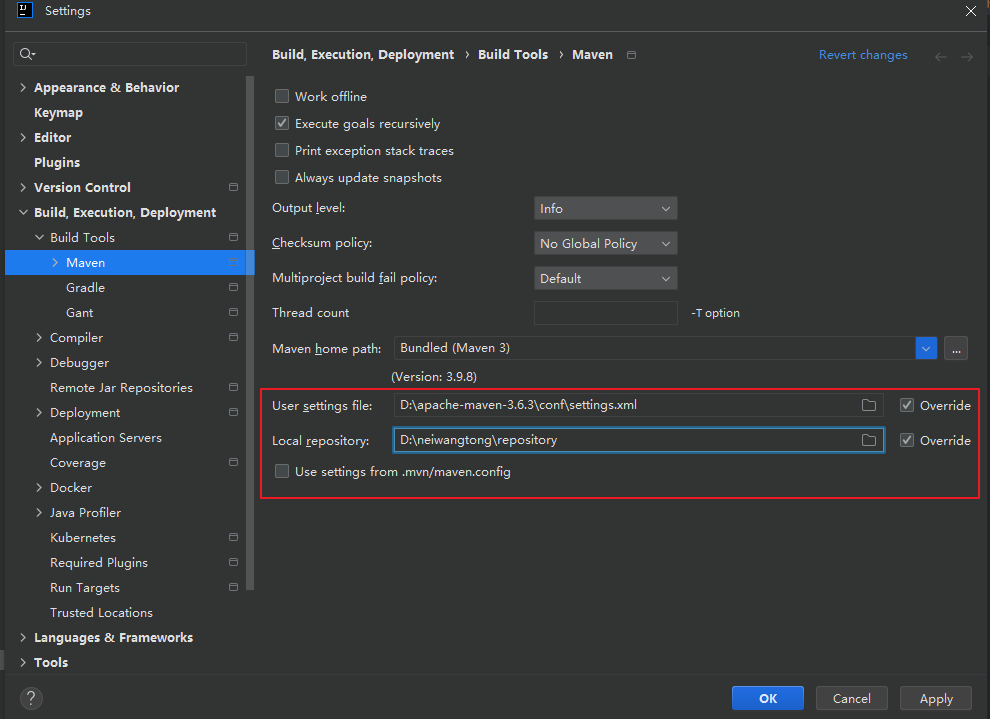
Task: Uncheck Execute goals recursively
Action: tap(282, 123)
